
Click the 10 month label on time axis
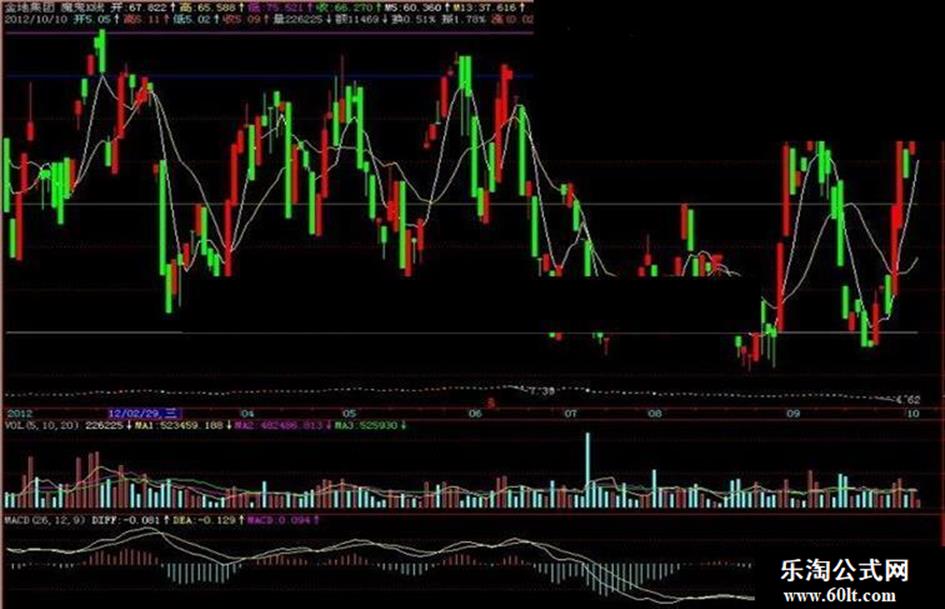tap(913, 414)
